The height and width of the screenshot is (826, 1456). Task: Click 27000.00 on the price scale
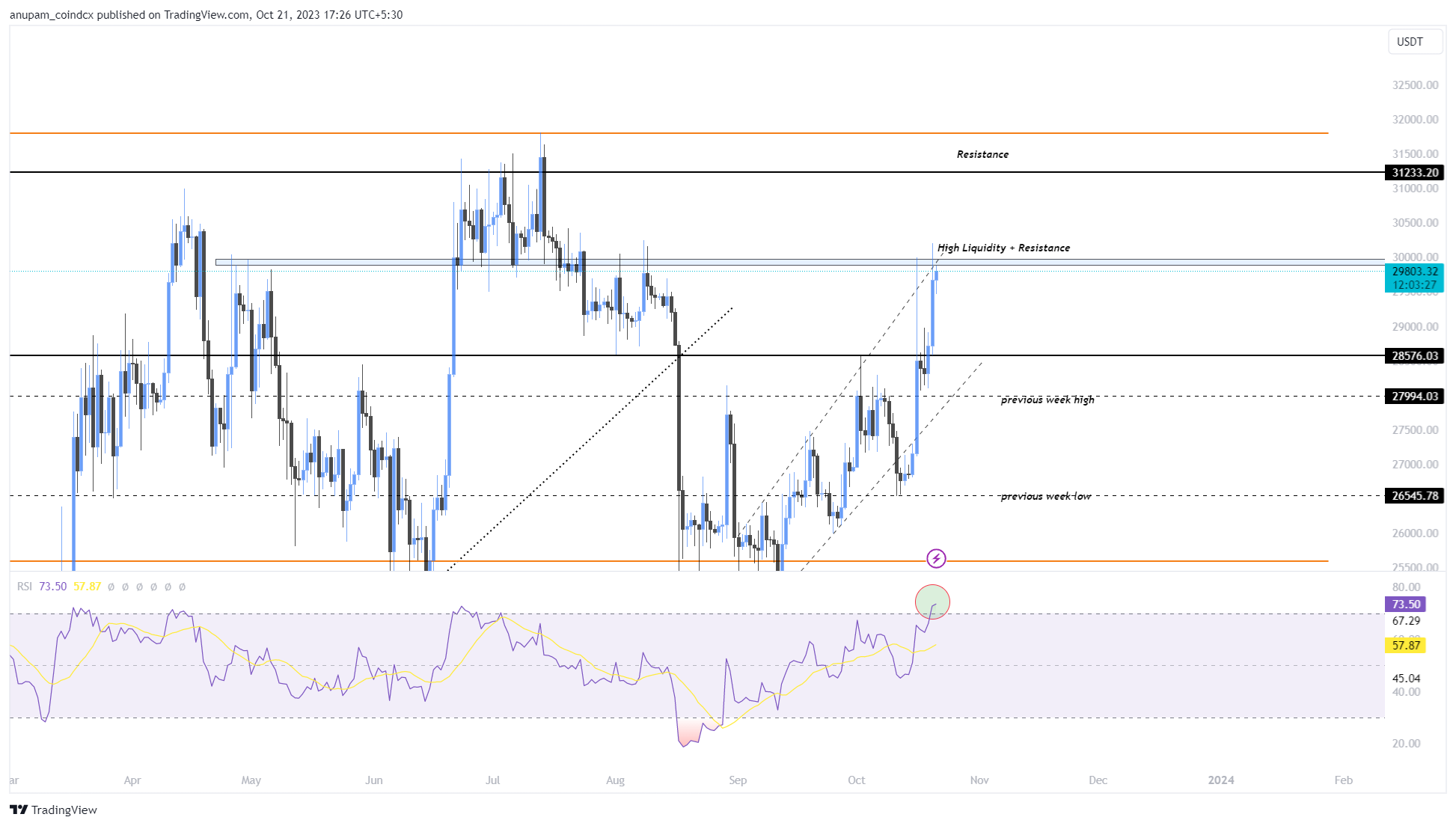1415,465
